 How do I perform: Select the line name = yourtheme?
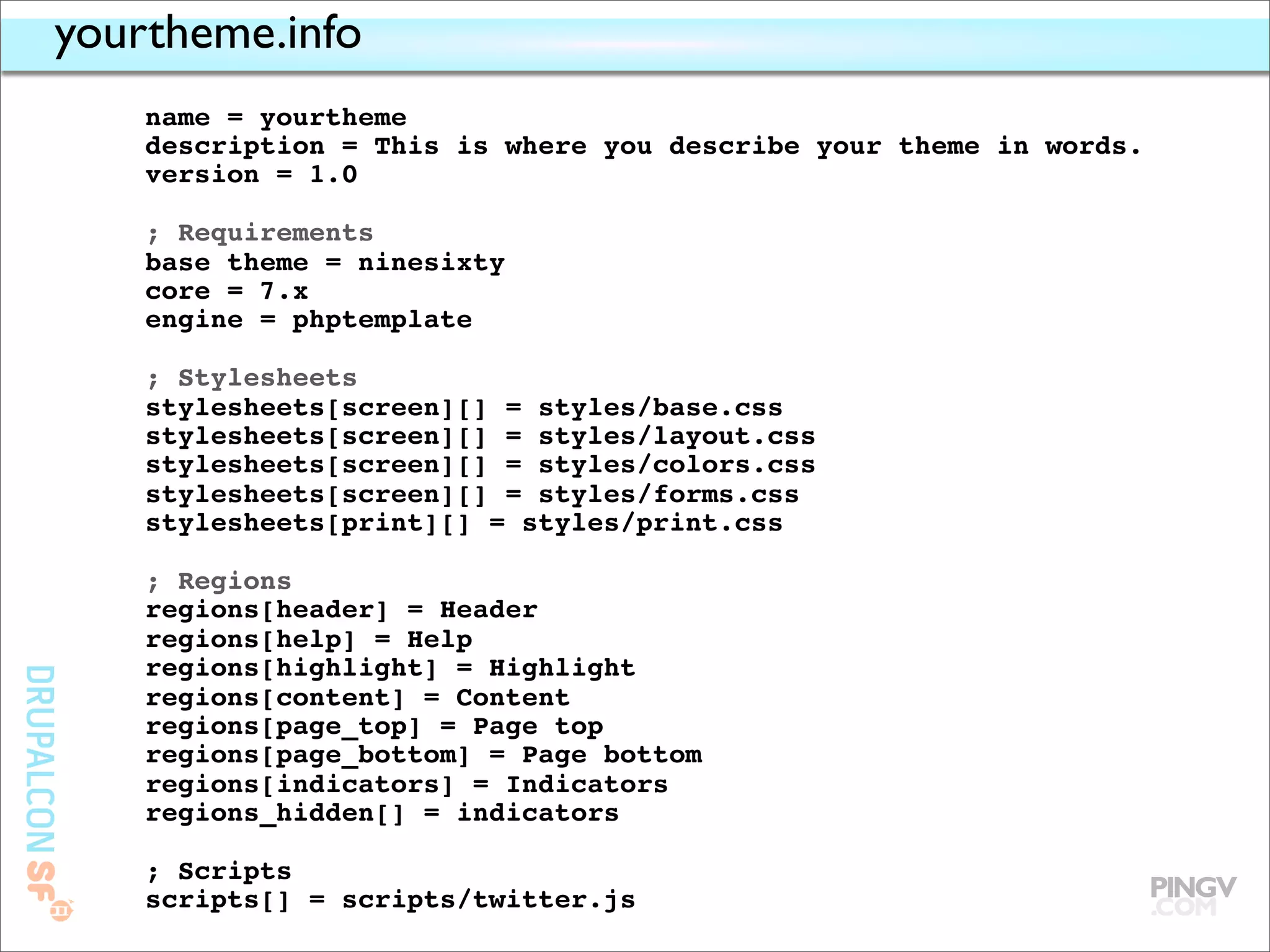[x=276, y=118]
